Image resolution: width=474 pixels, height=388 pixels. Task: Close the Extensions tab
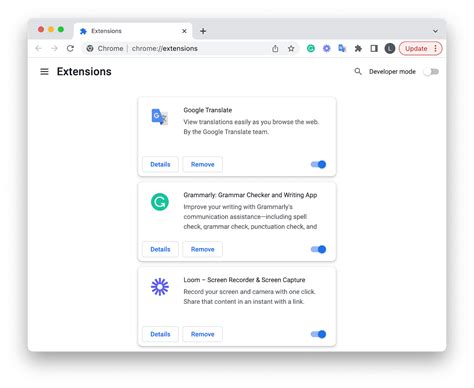tap(184, 31)
